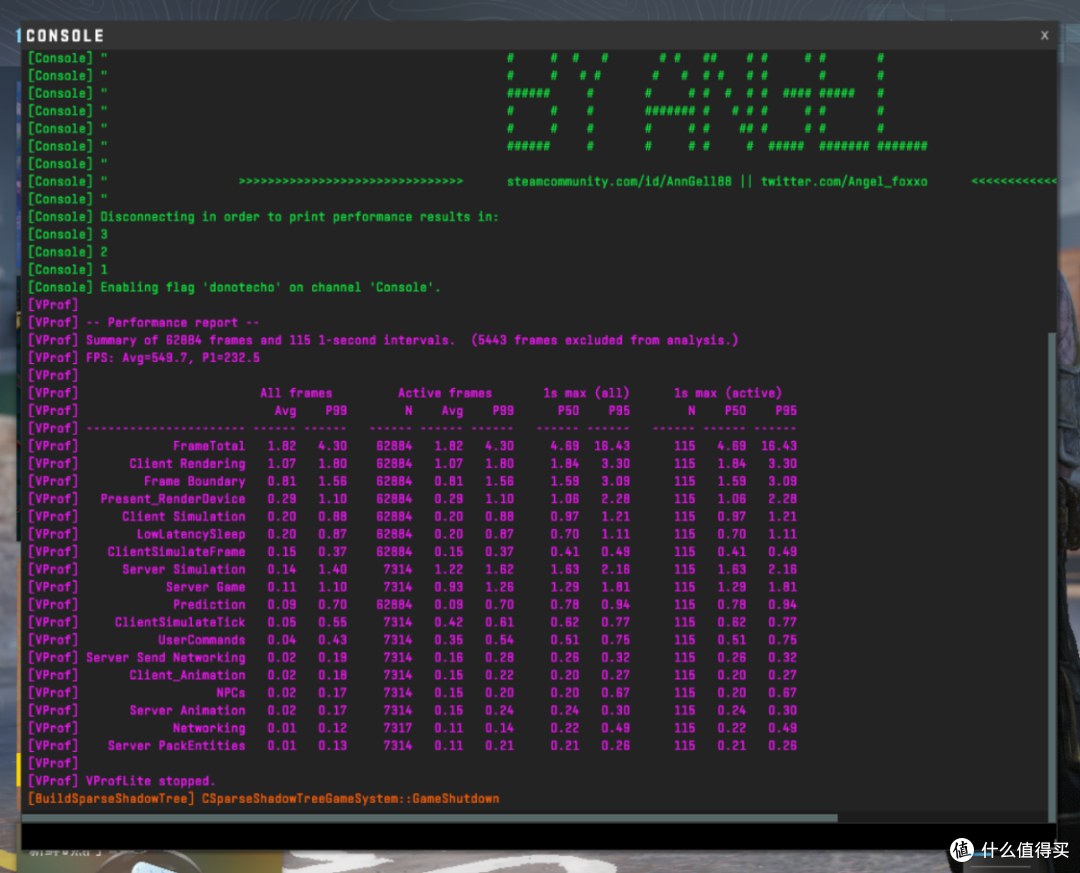
Task: Click the Server Simulation row label
Action: tap(184, 569)
